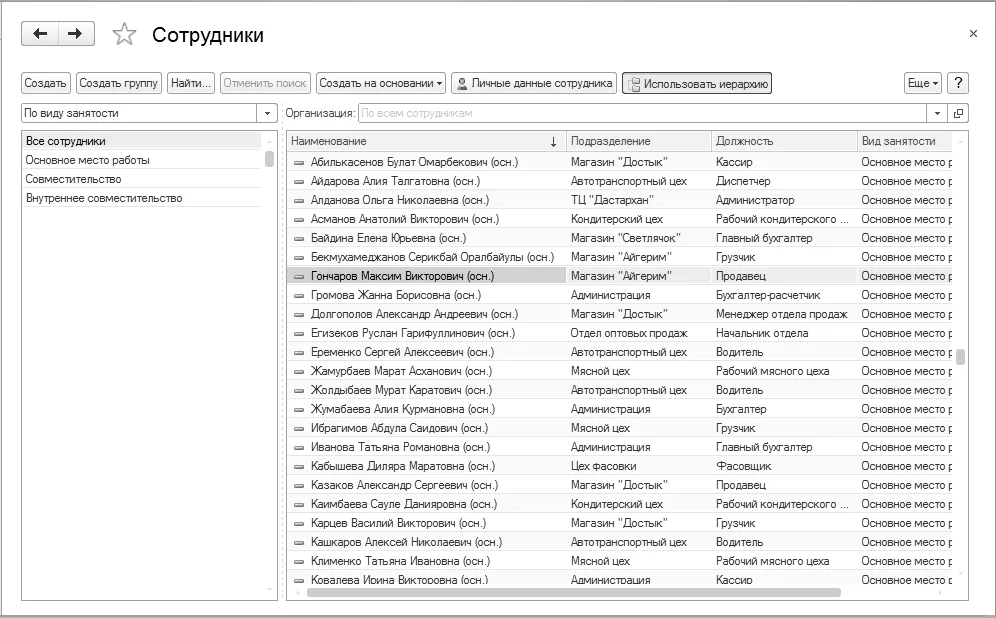Click the Организация input field
Viewport: 996px width, 618px height.
tap(642, 113)
